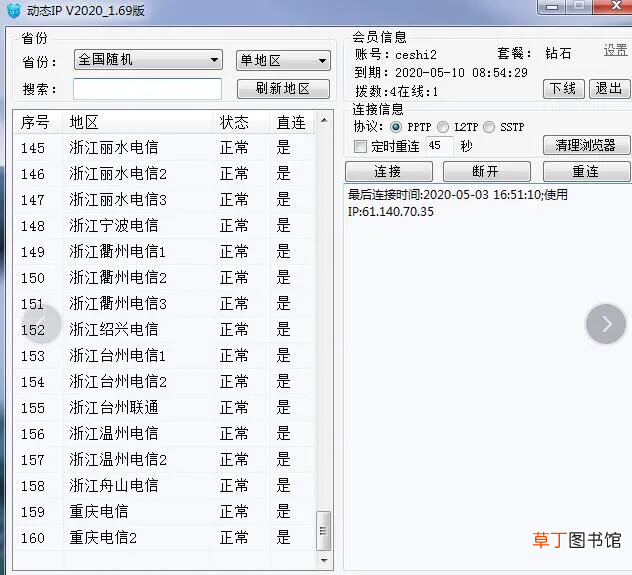Viewport: 632px width, 575px height.
Task: Select row 浙江绍兴电信
Action: pyautogui.click(x=164, y=330)
